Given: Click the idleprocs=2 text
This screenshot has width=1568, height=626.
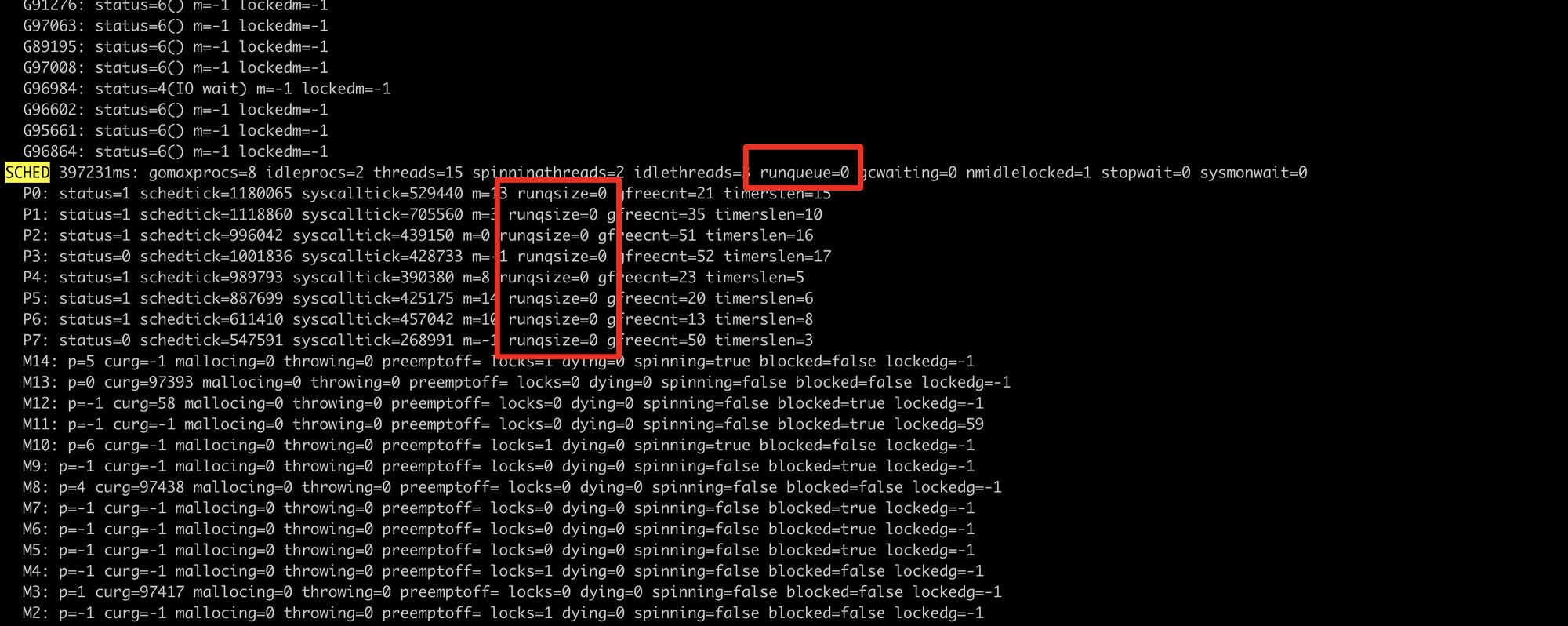Looking at the screenshot, I should click(314, 173).
